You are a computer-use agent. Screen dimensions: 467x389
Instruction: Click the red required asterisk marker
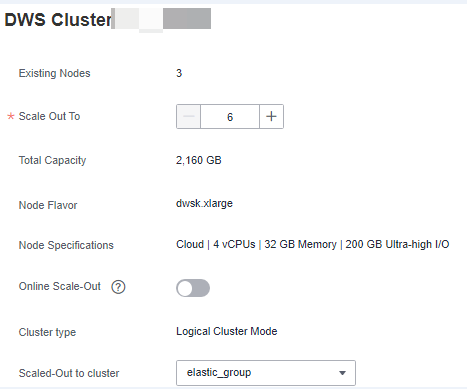[x=11, y=116]
